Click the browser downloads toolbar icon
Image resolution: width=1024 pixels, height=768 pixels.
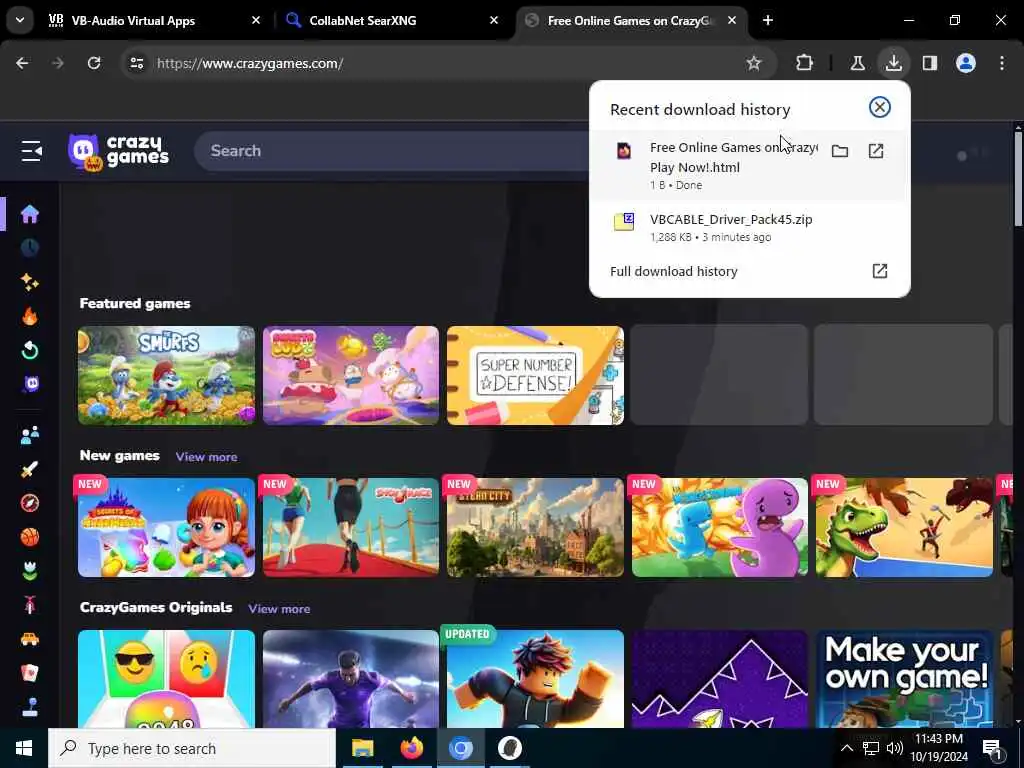click(893, 63)
